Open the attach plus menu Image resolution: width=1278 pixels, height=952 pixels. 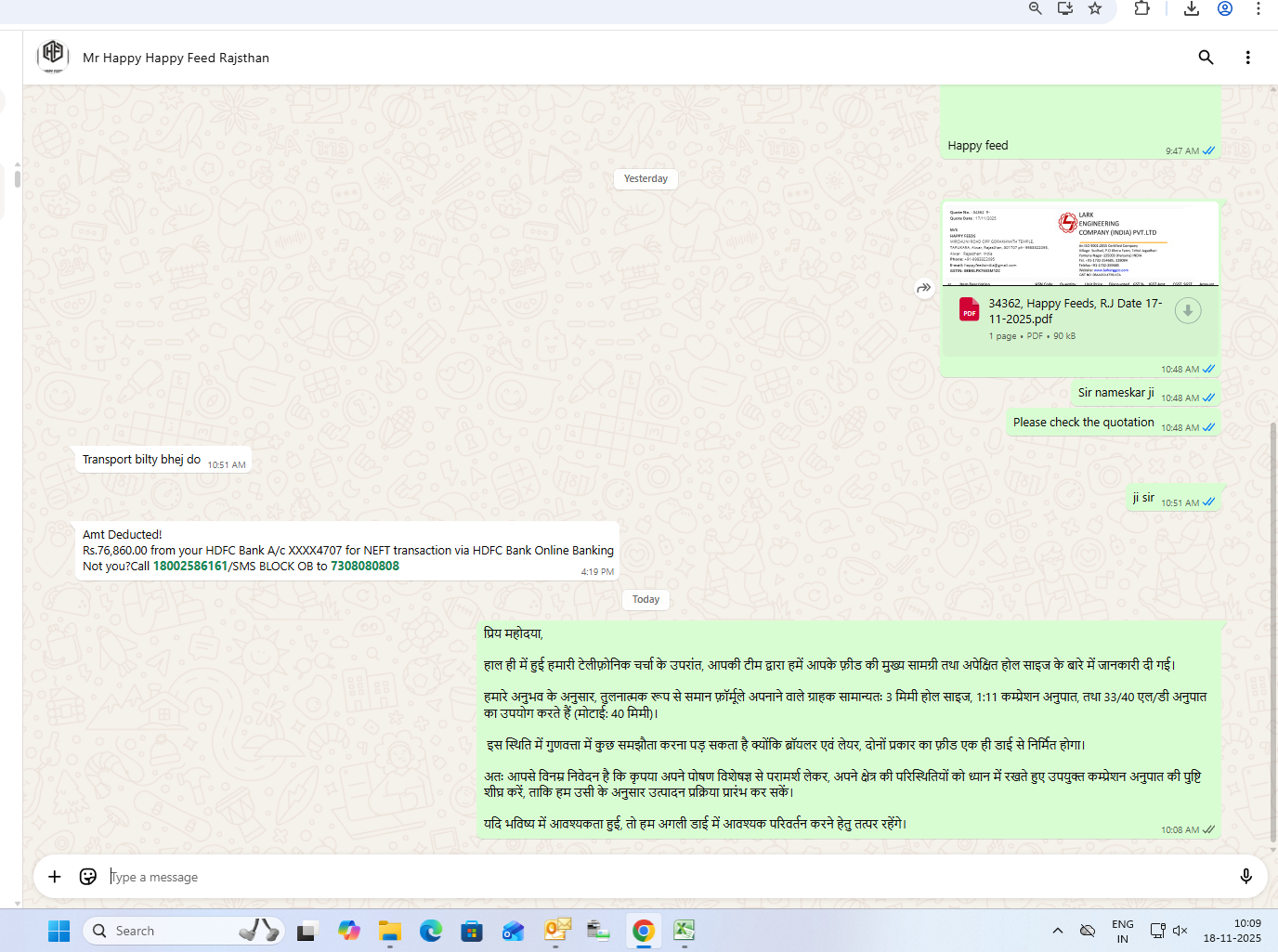(55, 877)
